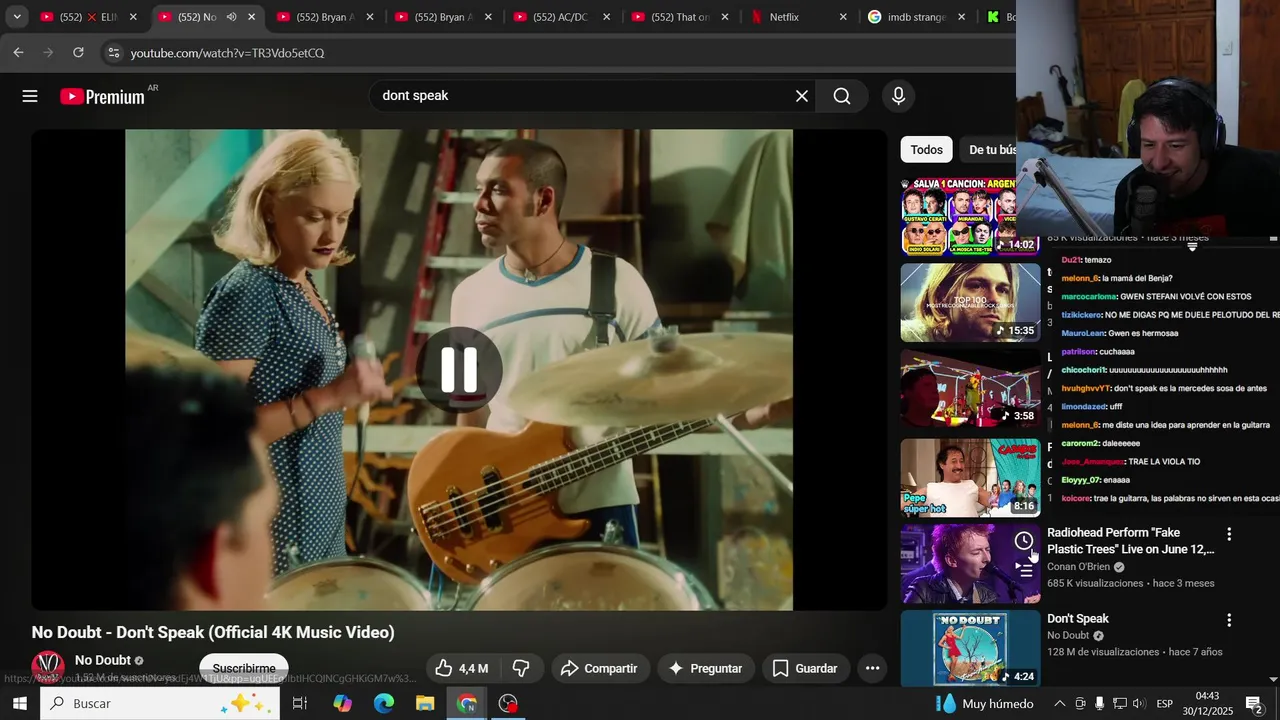Mute the playing '(552) No' tab audio
The image size is (1280, 720).
tap(231, 17)
